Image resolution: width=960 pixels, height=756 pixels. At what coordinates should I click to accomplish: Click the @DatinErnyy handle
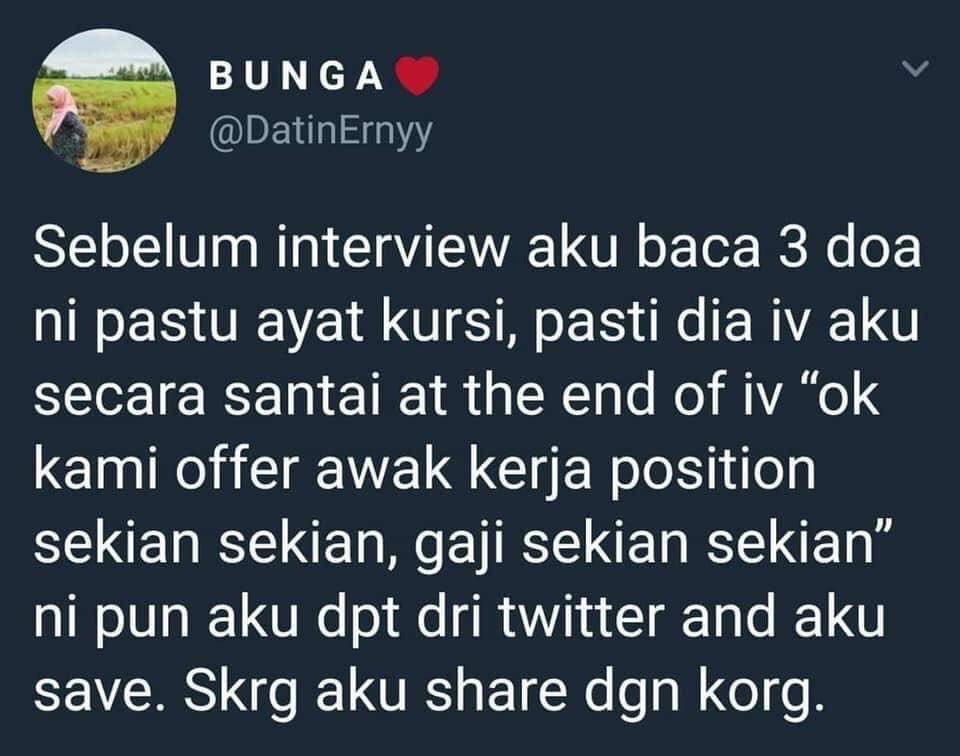click(320, 131)
